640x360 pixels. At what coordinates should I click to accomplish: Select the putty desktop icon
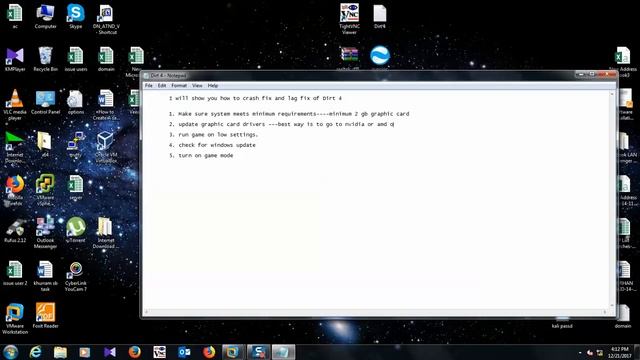click(76, 145)
